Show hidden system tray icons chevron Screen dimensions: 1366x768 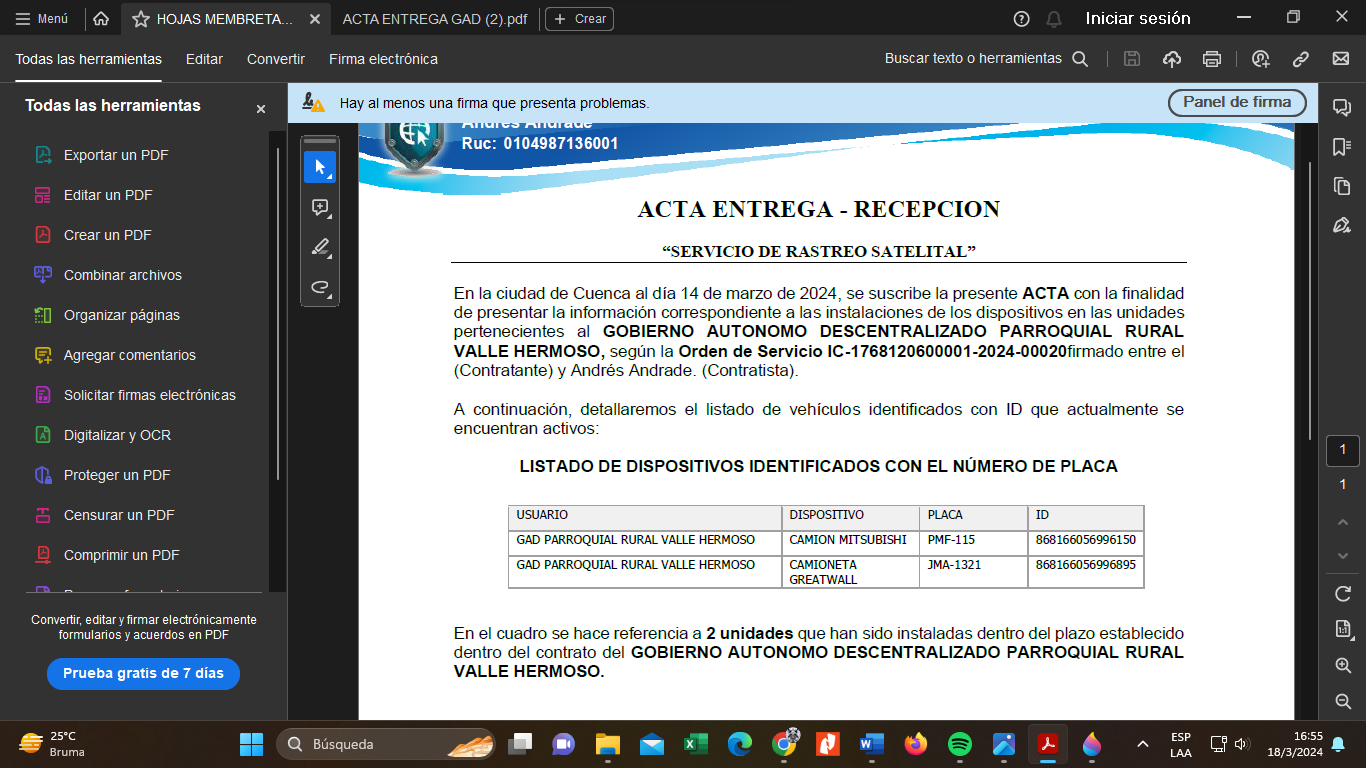[1142, 744]
